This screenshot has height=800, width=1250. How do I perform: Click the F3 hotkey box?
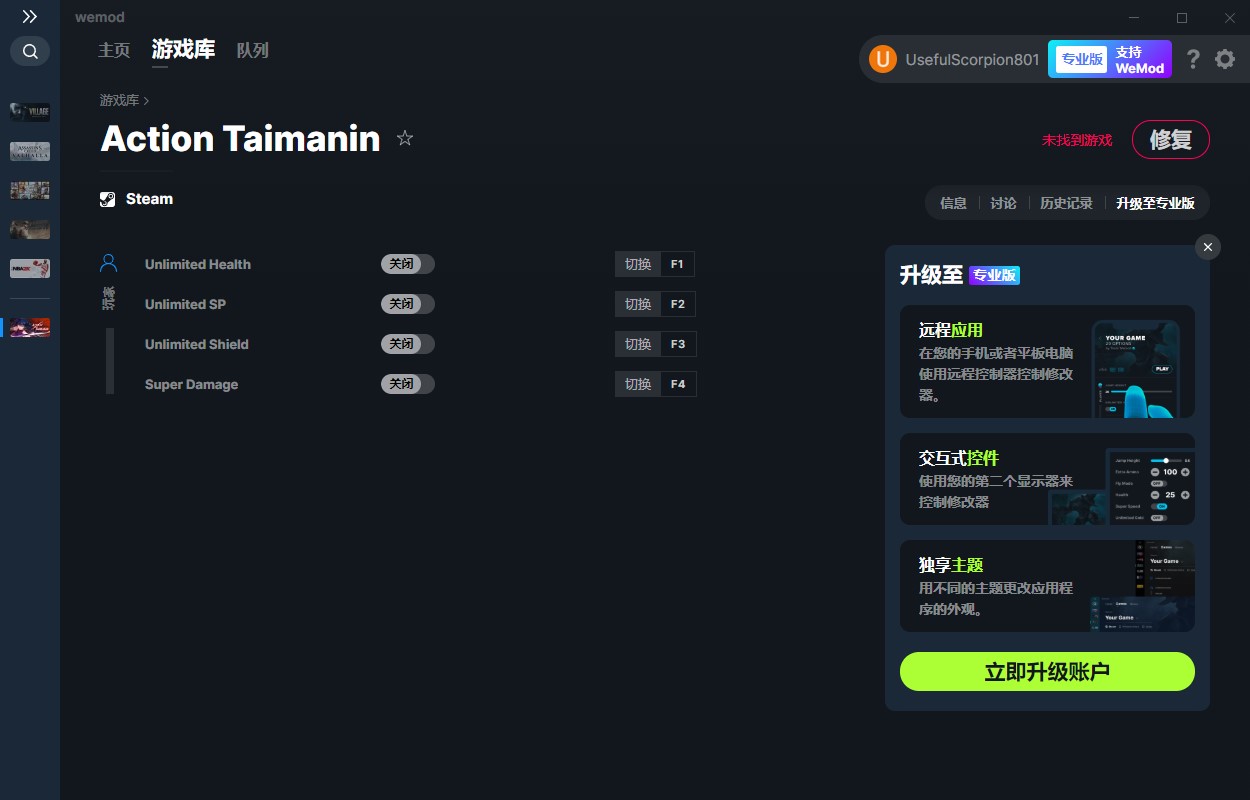[x=678, y=344]
